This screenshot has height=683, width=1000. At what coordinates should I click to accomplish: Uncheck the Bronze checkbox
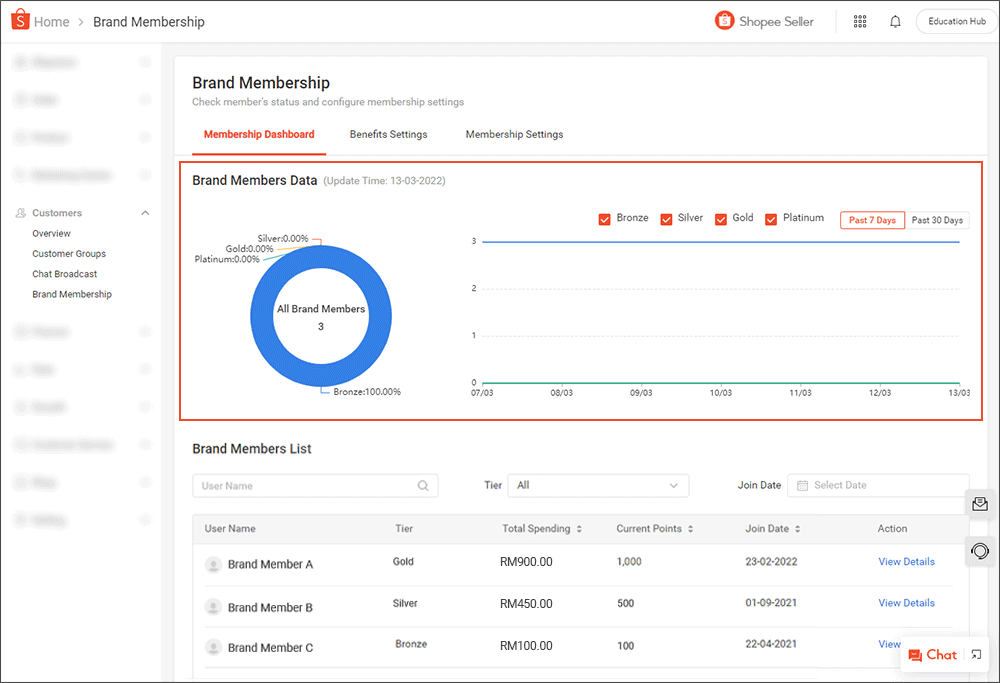605,219
